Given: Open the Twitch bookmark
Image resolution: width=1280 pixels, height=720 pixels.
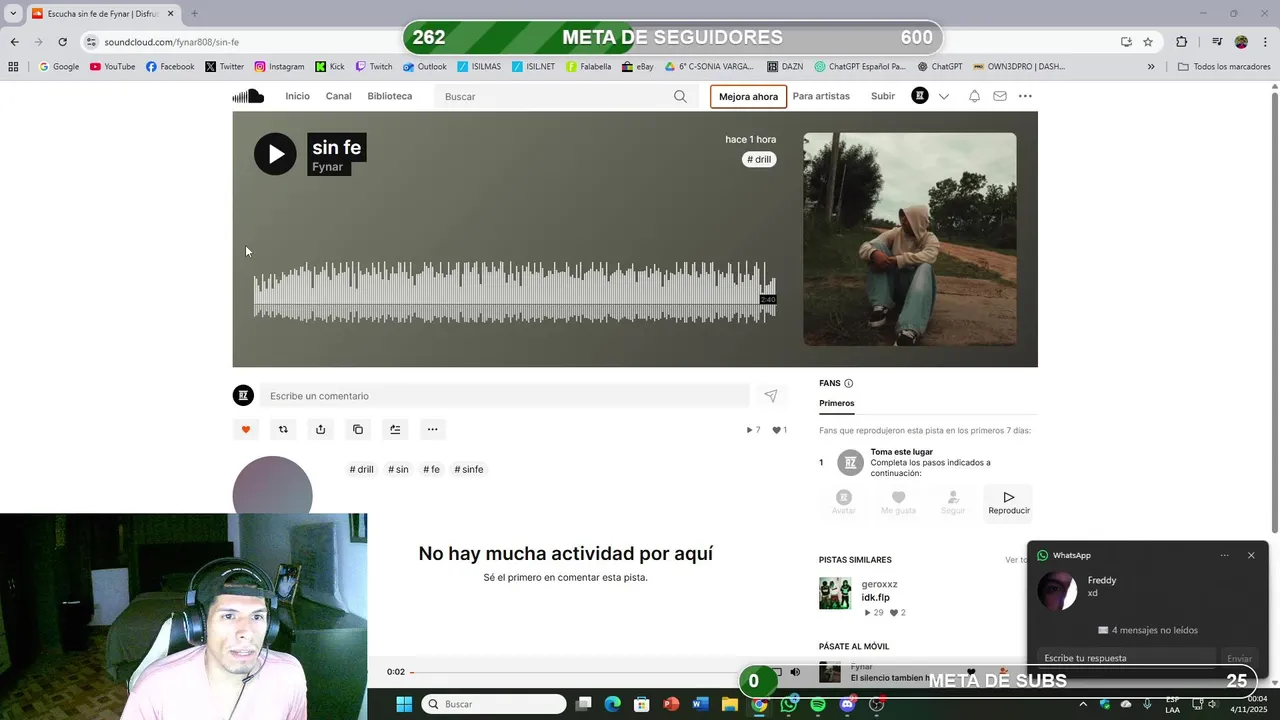Looking at the screenshot, I should pyautogui.click(x=373, y=67).
